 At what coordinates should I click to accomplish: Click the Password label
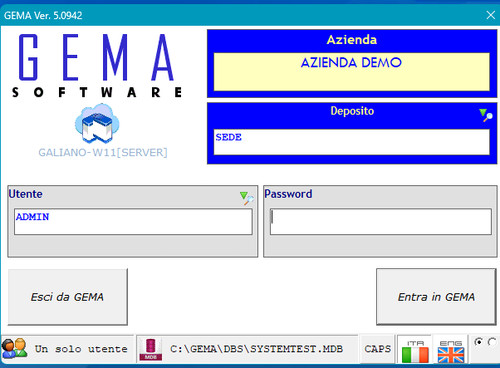288,194
